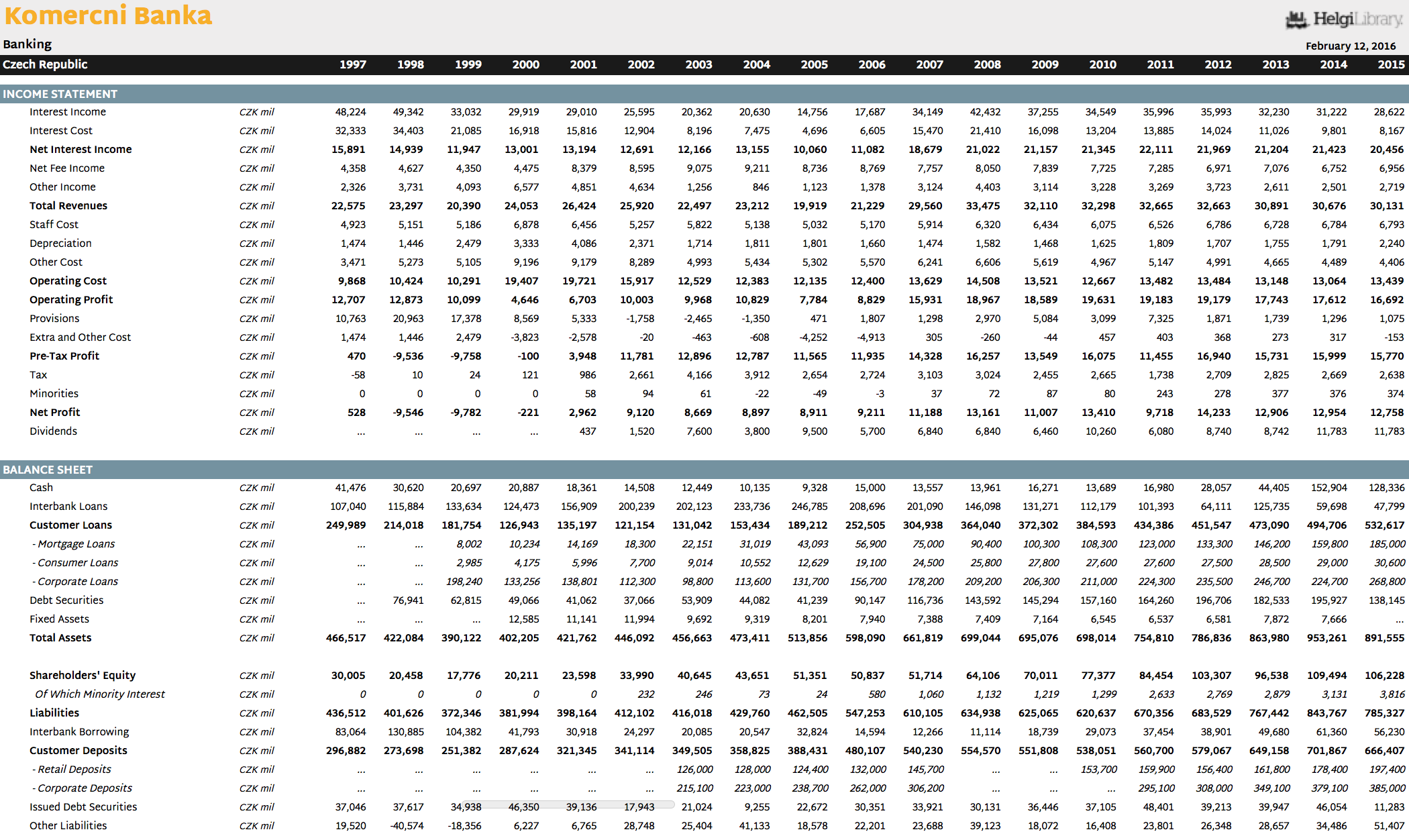Click the 2015 Customer Deposits value 666,407

[1384, 751]
